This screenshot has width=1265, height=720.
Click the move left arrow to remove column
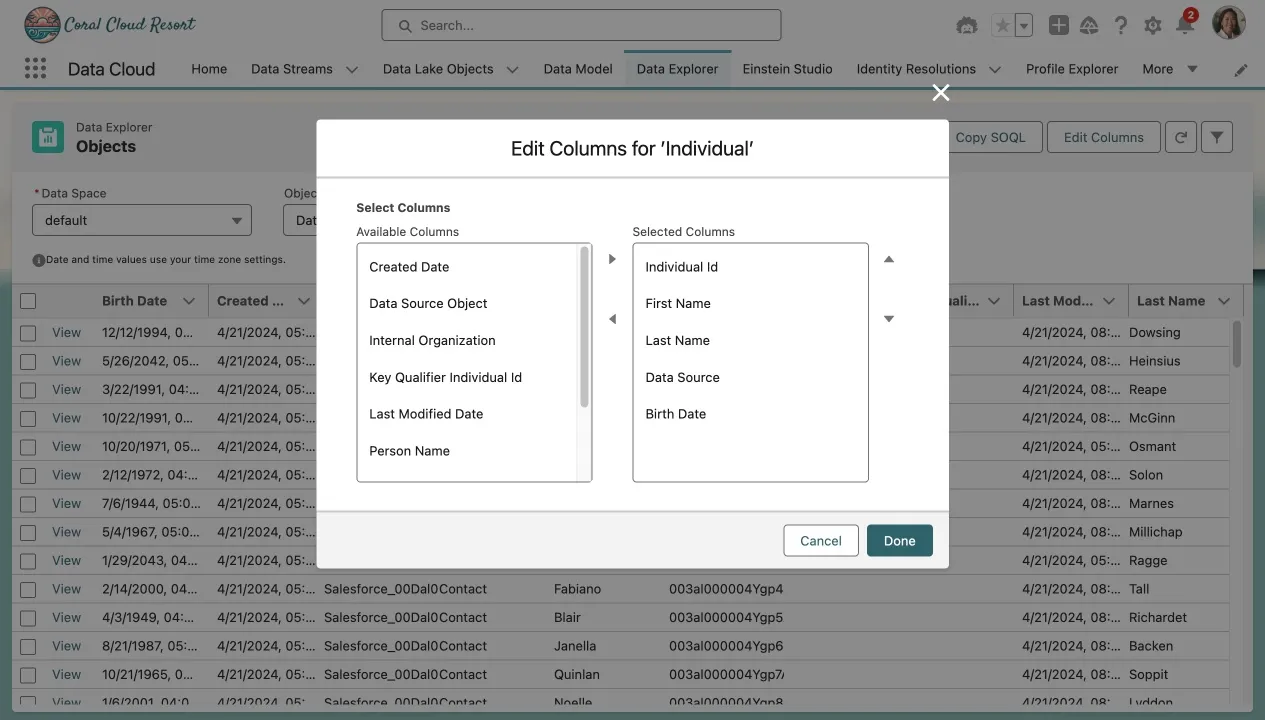coord(612,319)
